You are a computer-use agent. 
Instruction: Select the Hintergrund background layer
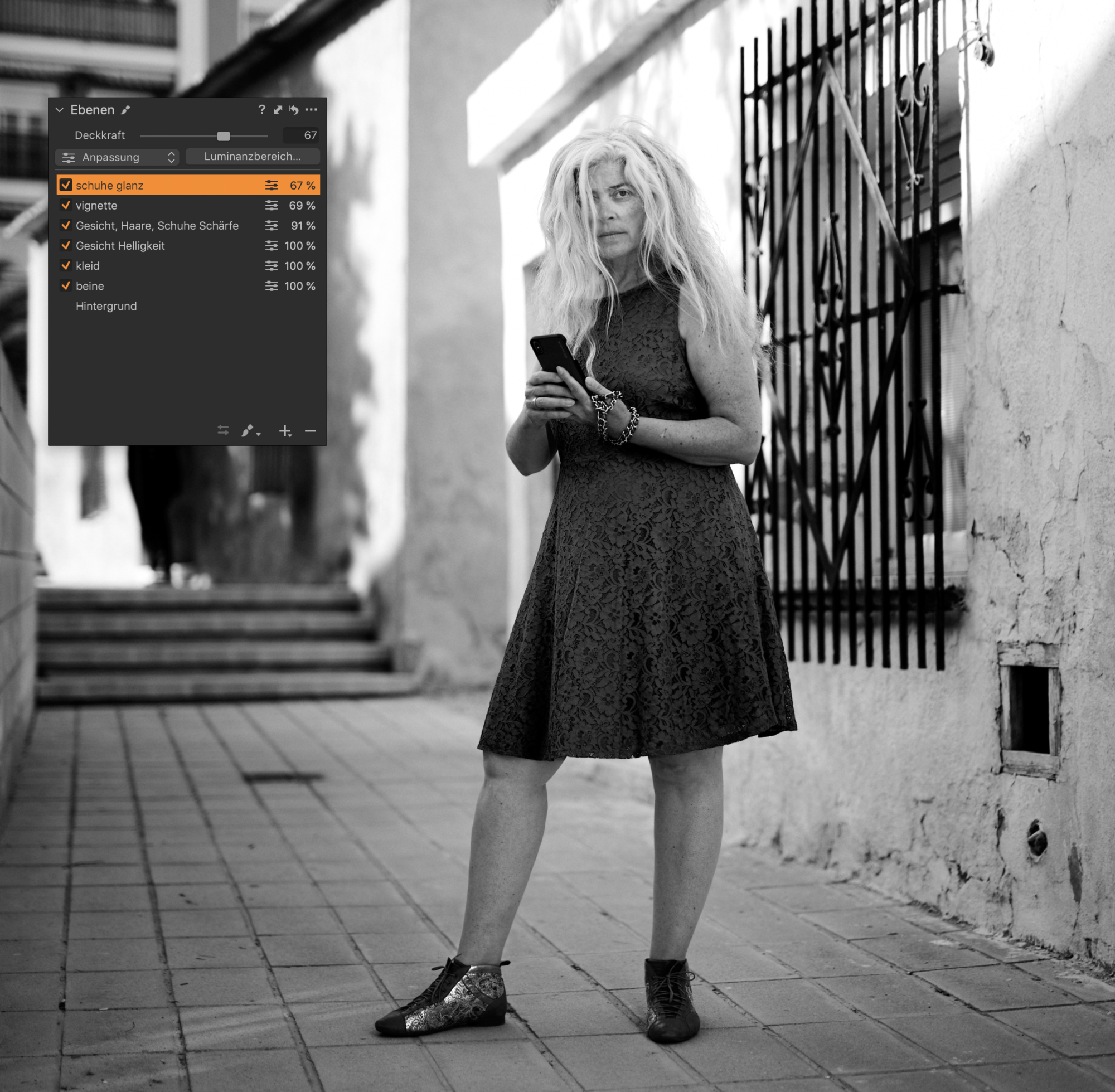click(188, 305)
